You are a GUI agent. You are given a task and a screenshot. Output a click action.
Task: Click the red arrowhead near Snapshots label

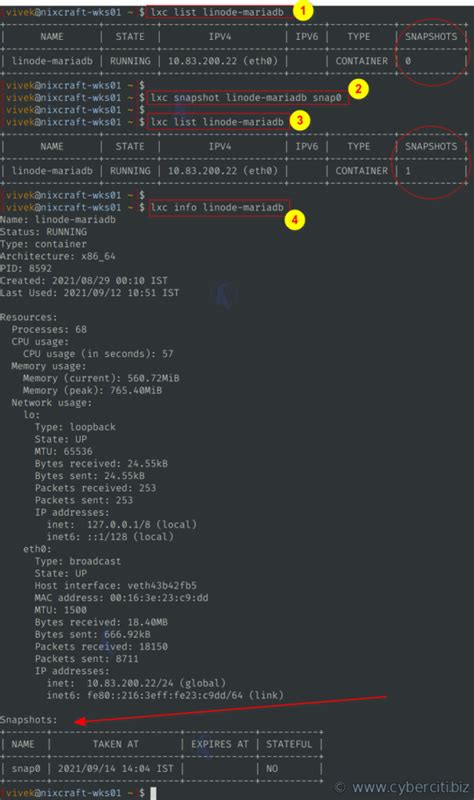tap(80, 721)
